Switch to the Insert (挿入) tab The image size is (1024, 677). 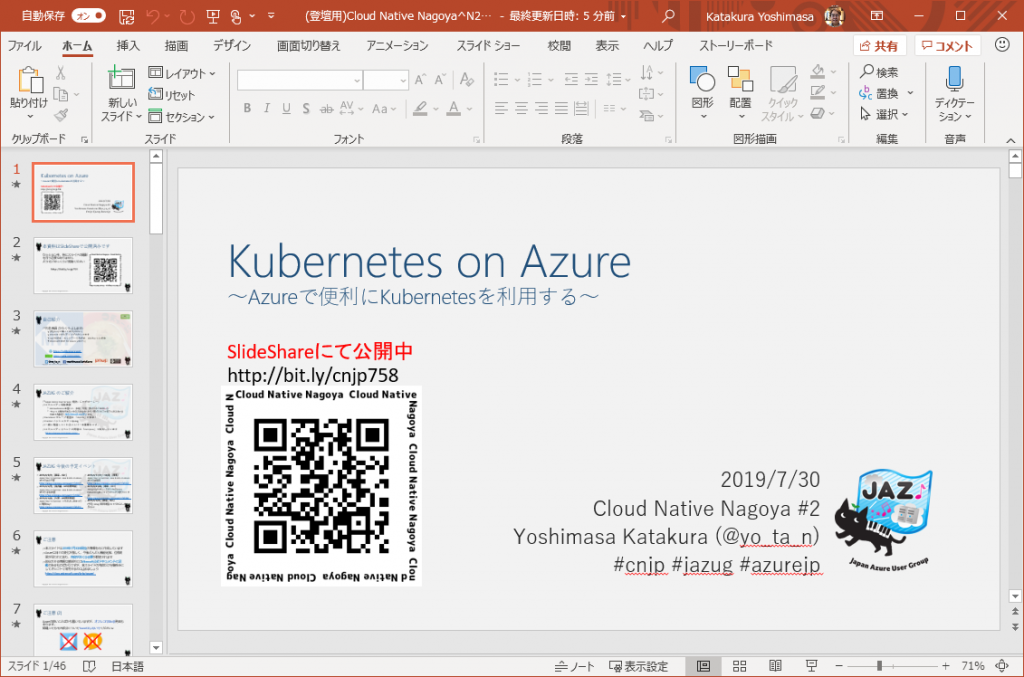(x=128, y=46)
